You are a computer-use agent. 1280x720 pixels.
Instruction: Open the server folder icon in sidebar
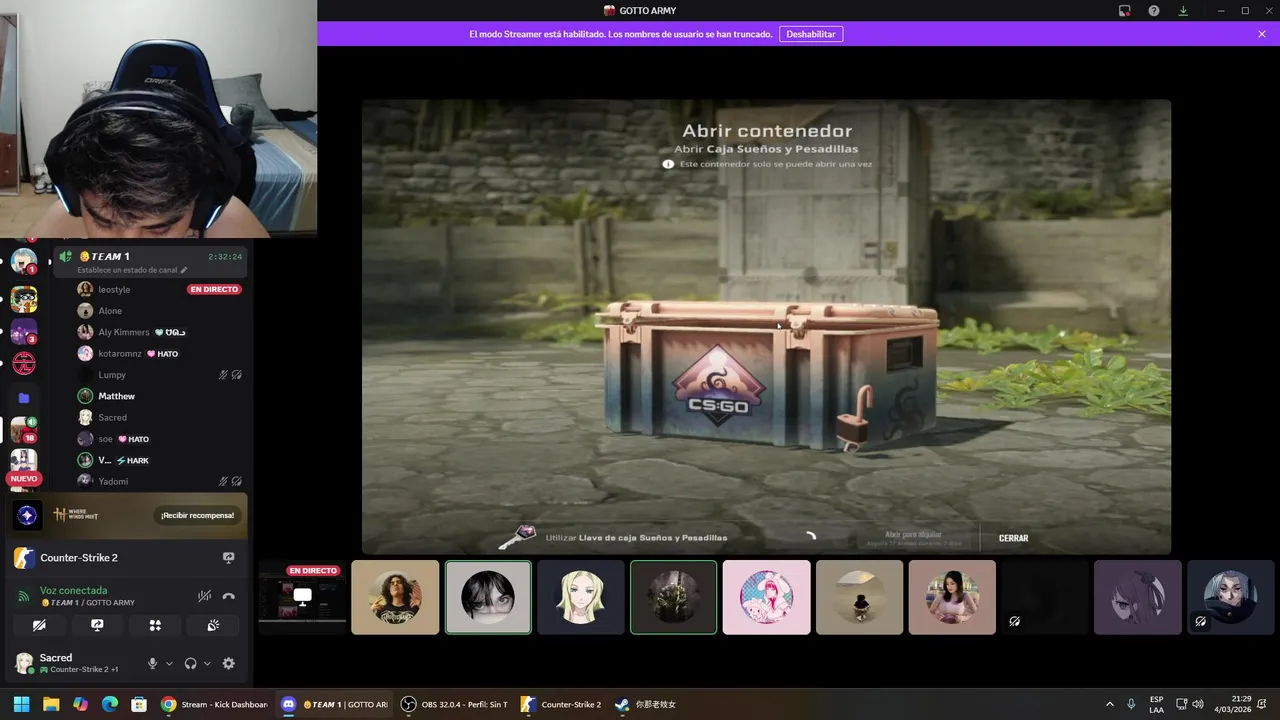click(x=24, y=398)
